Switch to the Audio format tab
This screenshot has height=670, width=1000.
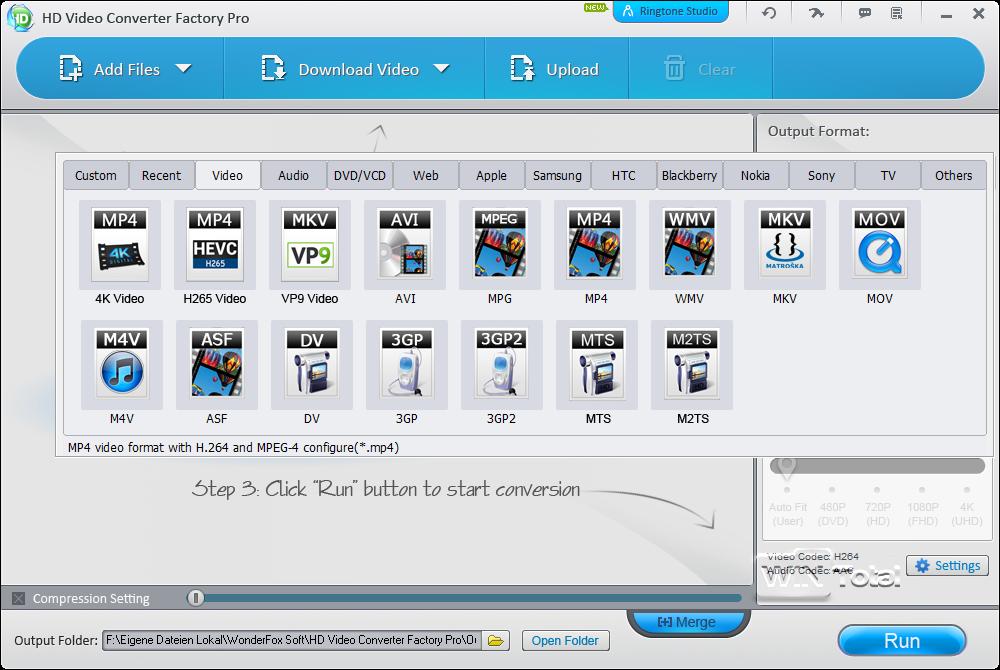(293, 175)
